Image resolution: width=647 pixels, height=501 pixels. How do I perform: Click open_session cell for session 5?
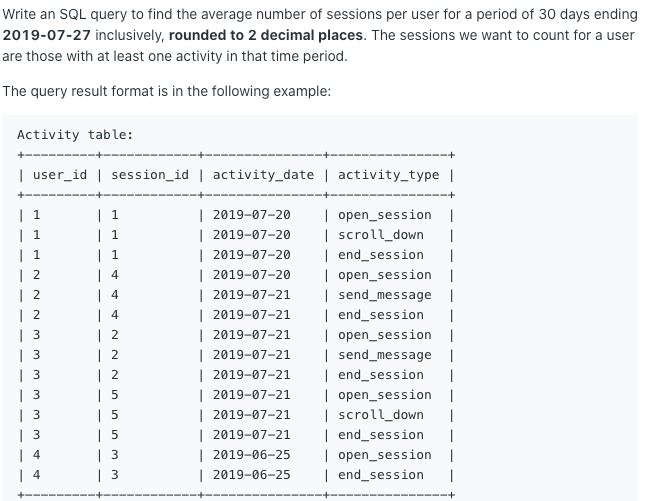[385, 395]
